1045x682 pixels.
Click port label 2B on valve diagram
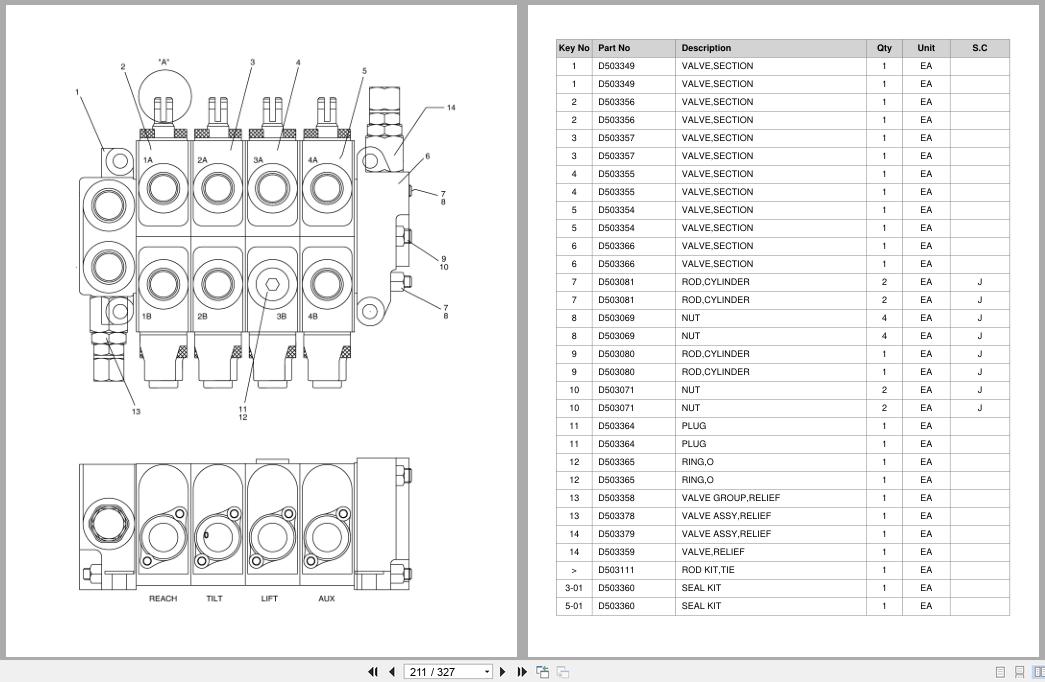203,316
